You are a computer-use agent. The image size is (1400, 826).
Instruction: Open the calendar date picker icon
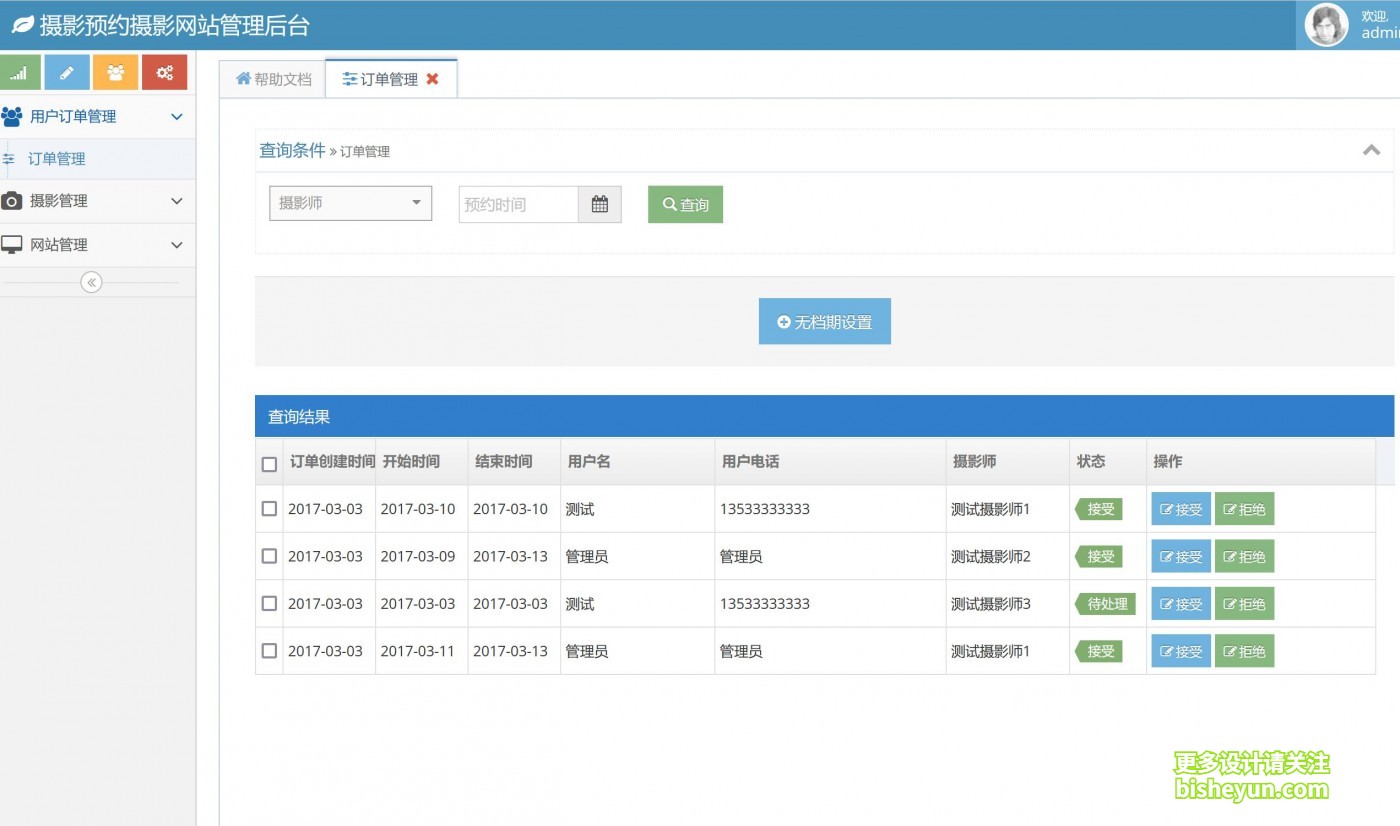[599, 204]
